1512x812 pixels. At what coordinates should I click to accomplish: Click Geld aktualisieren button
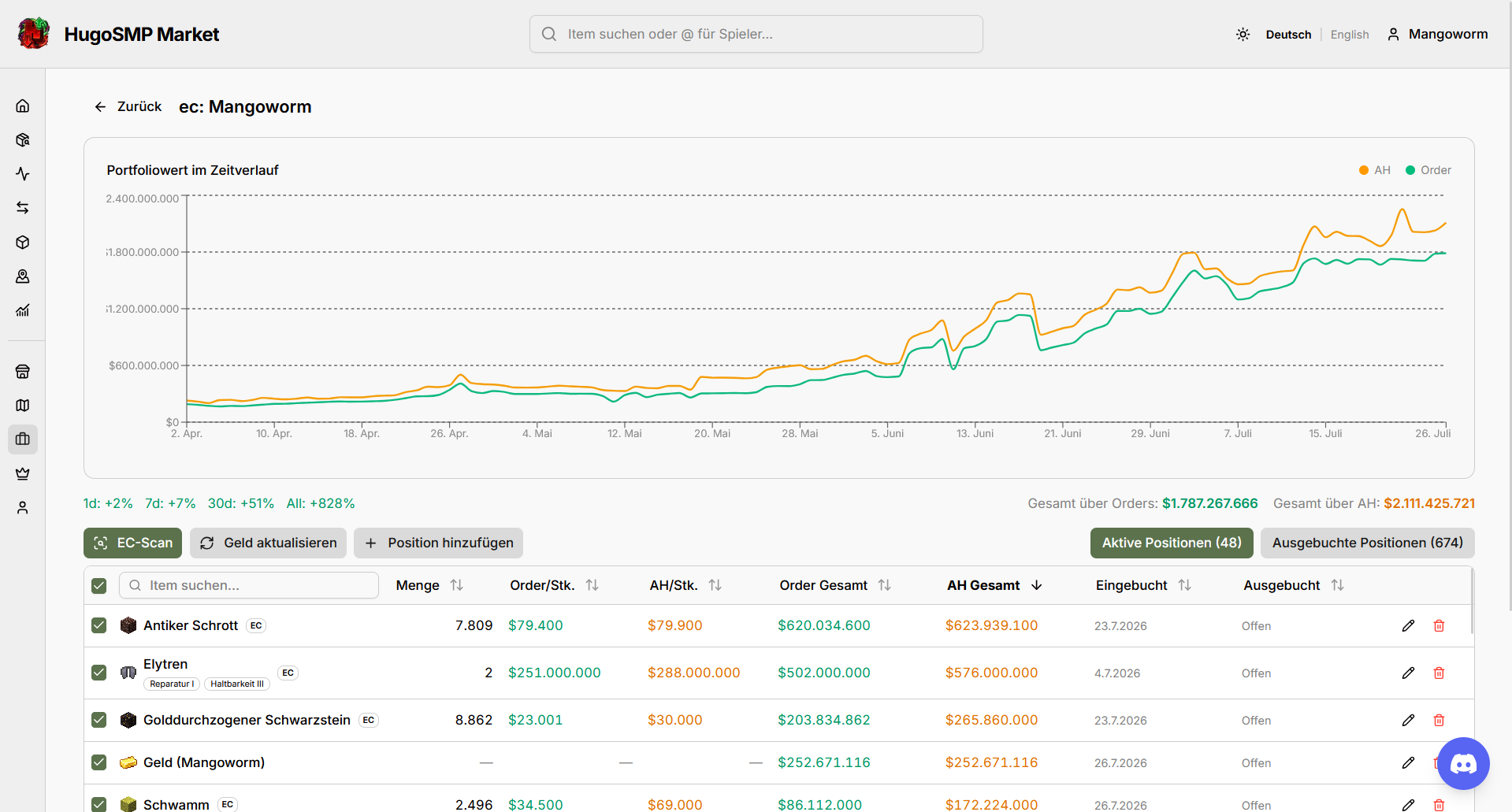click(269, 543)
